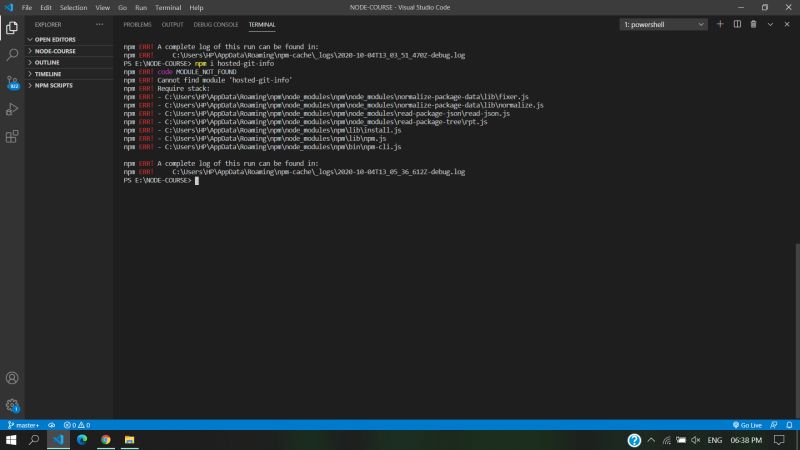800x450 pixels.
Task: Open the feedback icon in status bar
Action: [x=774, y=425]
